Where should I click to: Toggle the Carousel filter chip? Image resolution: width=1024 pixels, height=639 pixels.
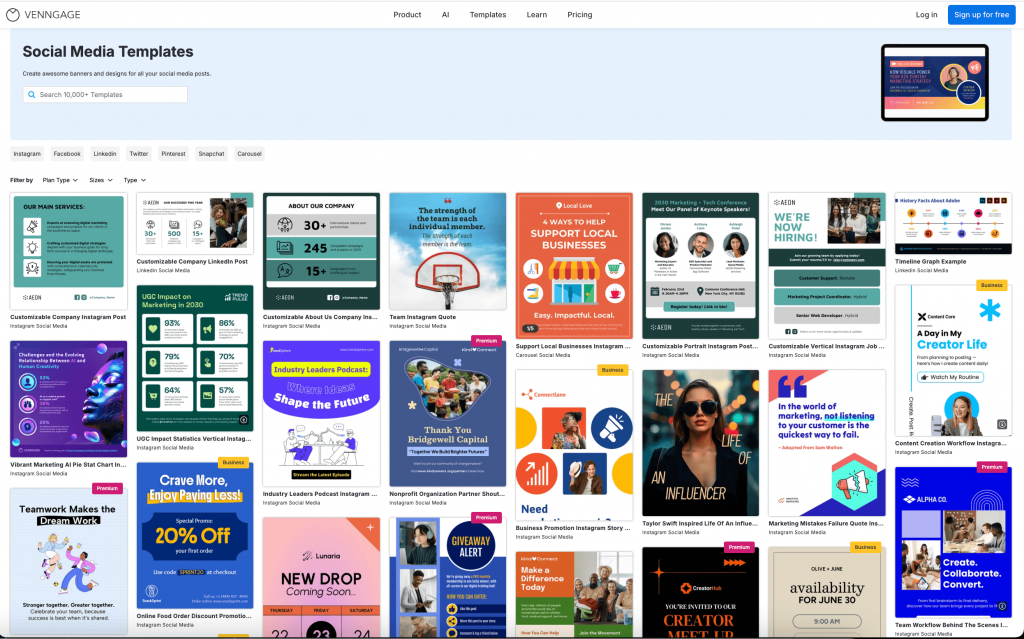point(249,154)
